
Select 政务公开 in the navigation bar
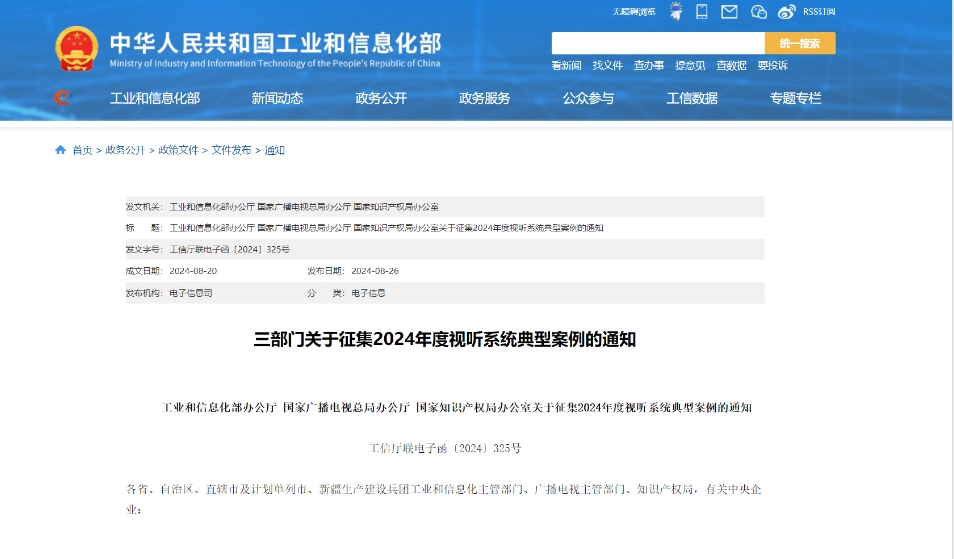(x=381, y=98)
